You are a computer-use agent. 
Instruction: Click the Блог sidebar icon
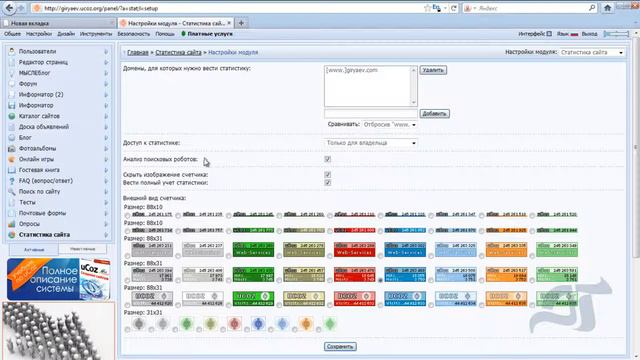12,138
